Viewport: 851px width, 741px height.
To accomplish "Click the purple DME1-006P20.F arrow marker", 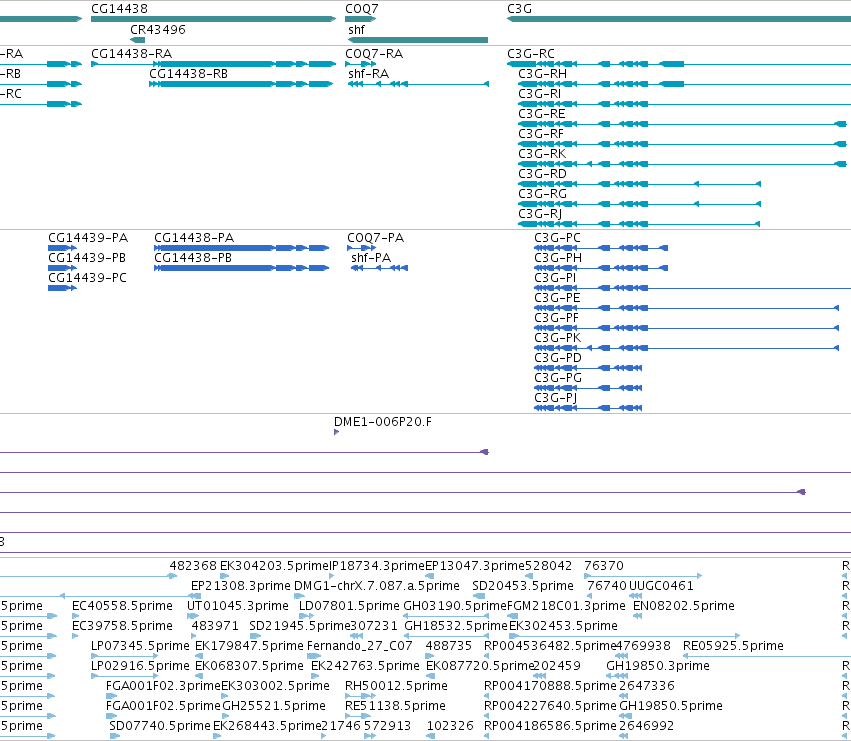I will (x=336, y=432).
